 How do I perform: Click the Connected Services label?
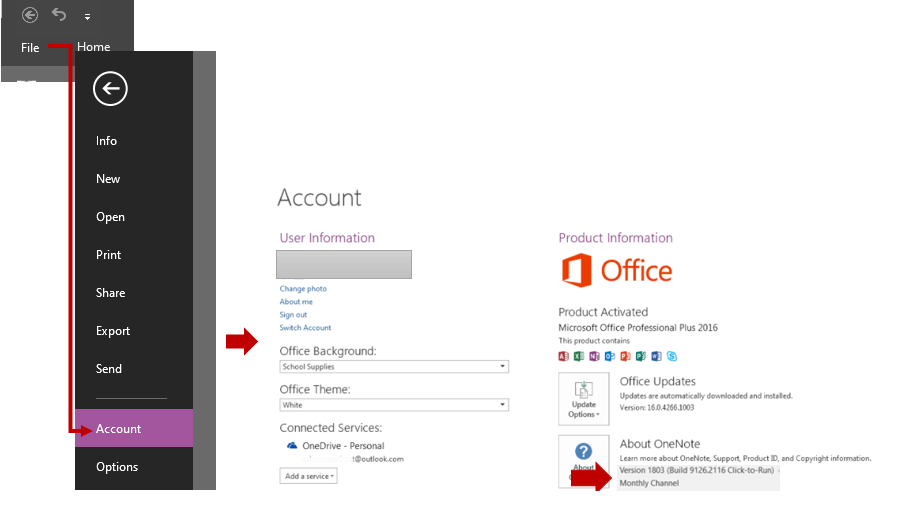(x=331, y=428)
